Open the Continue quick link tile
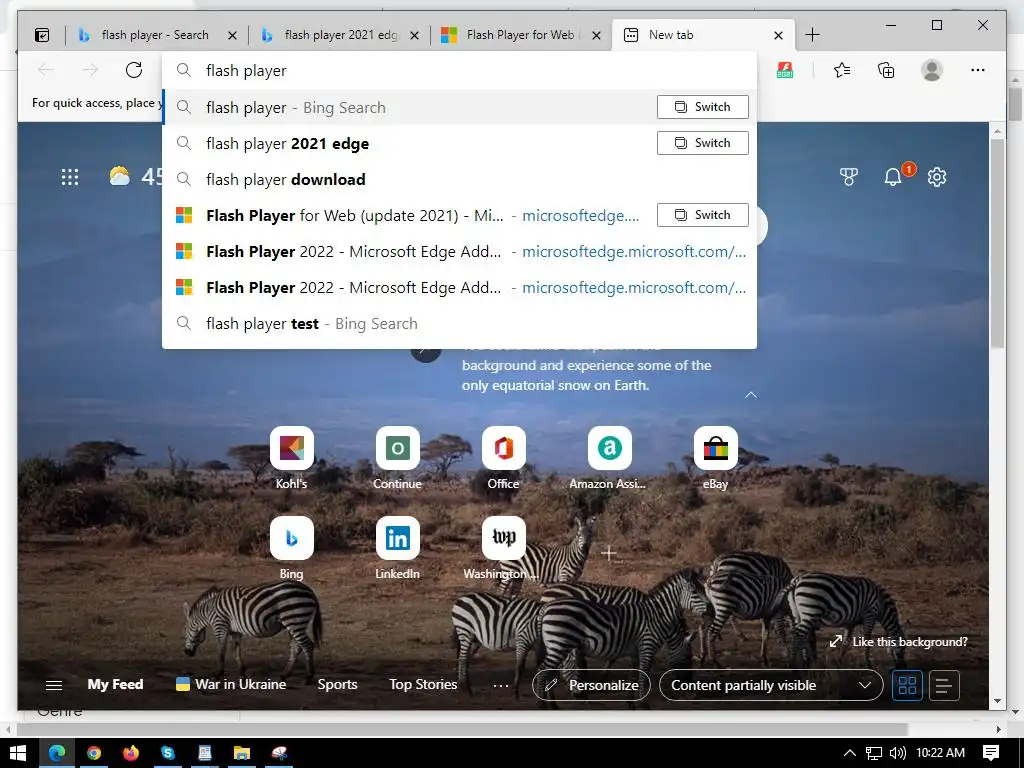 398,448
